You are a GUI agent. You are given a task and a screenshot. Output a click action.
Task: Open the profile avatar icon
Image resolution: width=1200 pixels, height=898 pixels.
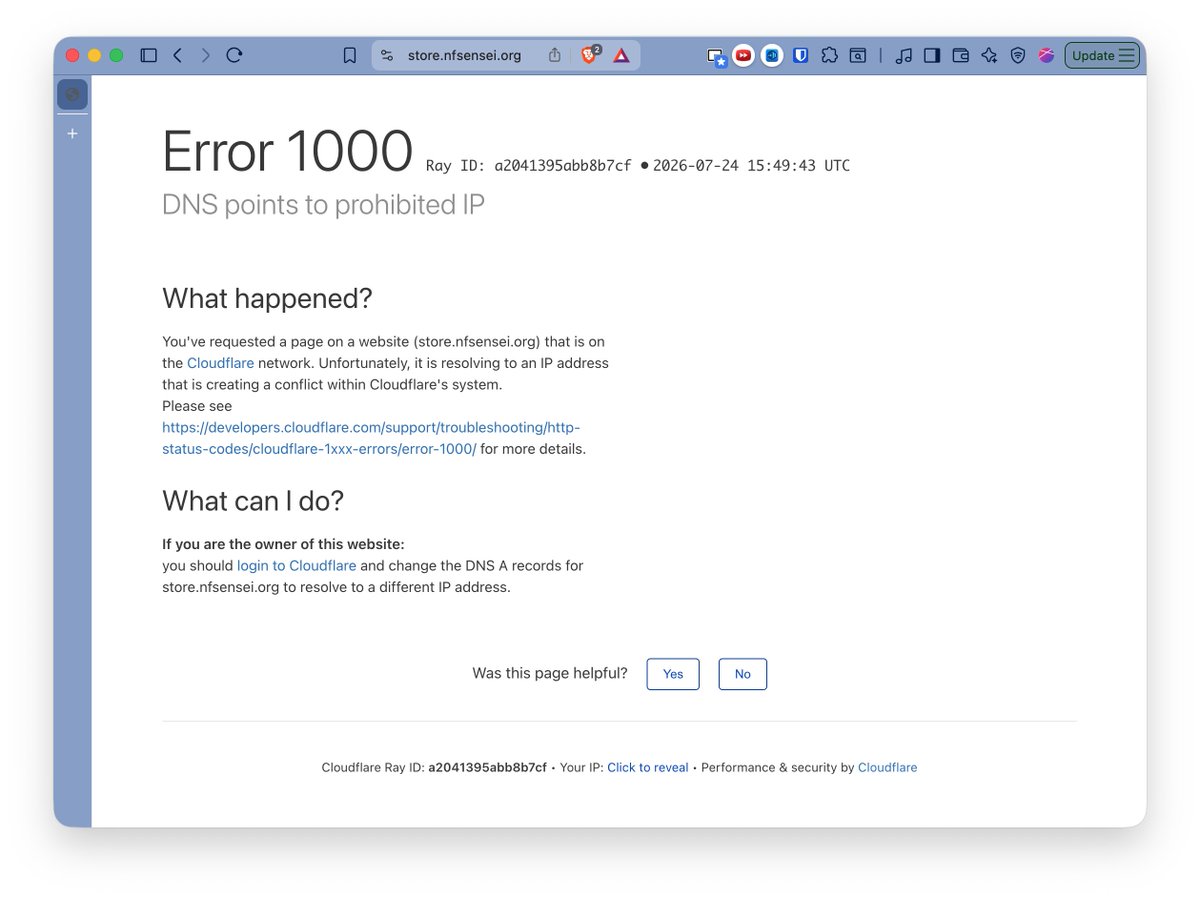pos(1046,56)
